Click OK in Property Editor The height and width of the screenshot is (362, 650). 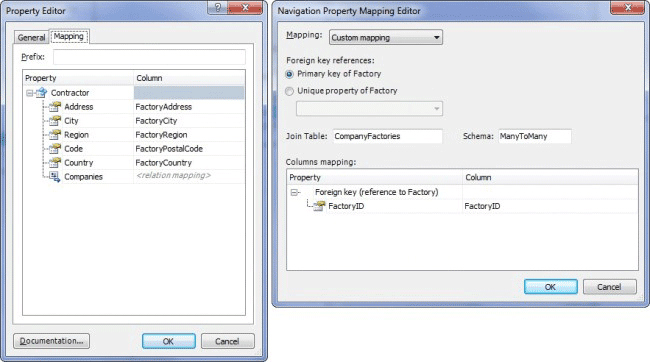click(168, 341)
